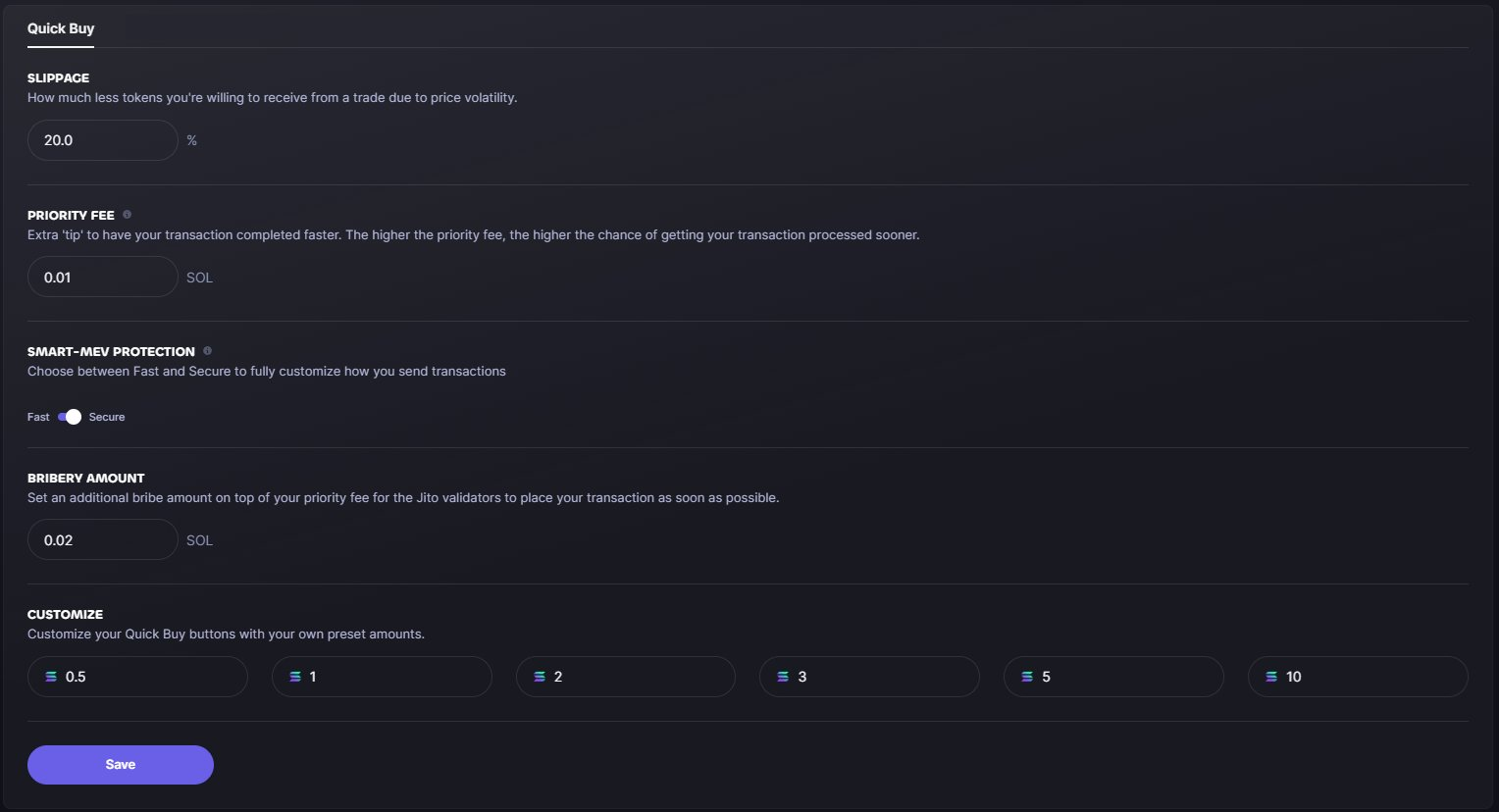Select the Secure mode label
The image size is (1499, 812).
tap(107, 417)
